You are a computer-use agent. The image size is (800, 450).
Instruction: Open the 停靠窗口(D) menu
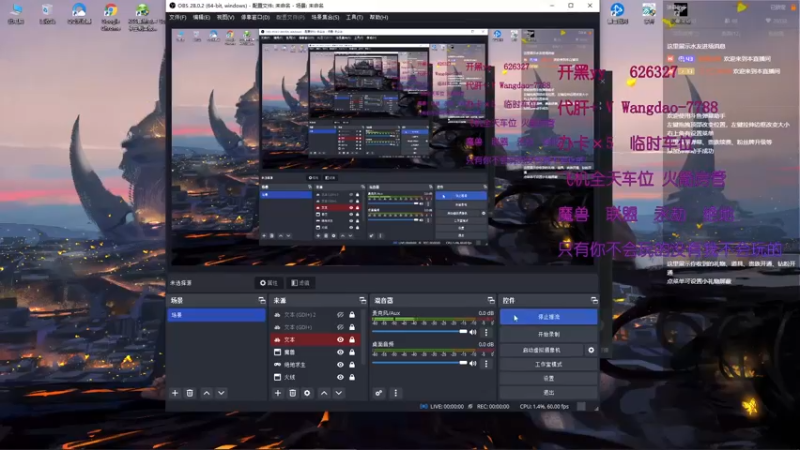(255, 17)
